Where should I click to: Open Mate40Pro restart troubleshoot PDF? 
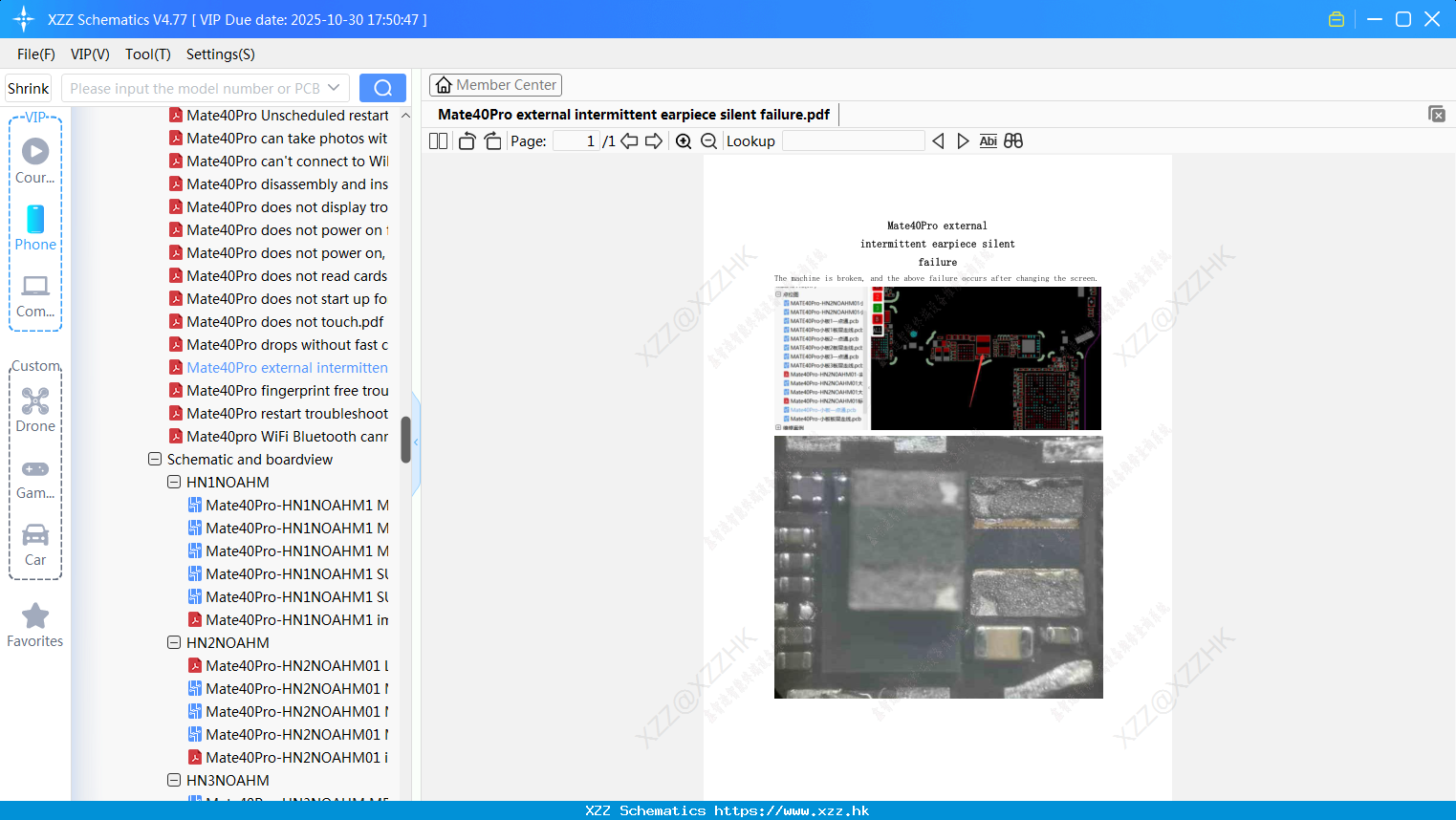pos(279,413)
